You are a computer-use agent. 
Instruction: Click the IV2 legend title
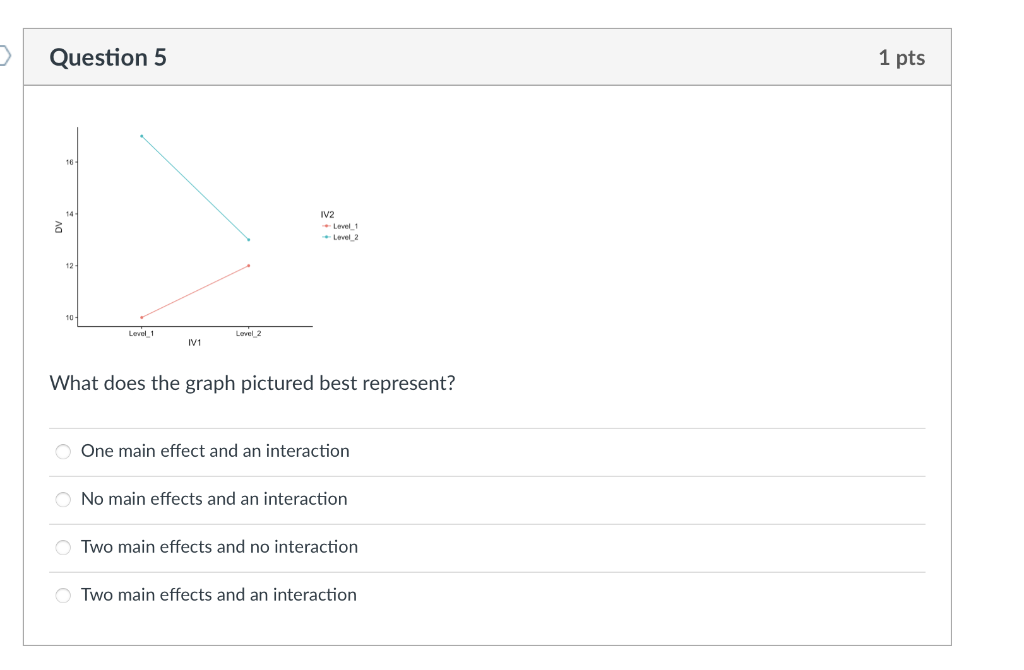(327, 216)
